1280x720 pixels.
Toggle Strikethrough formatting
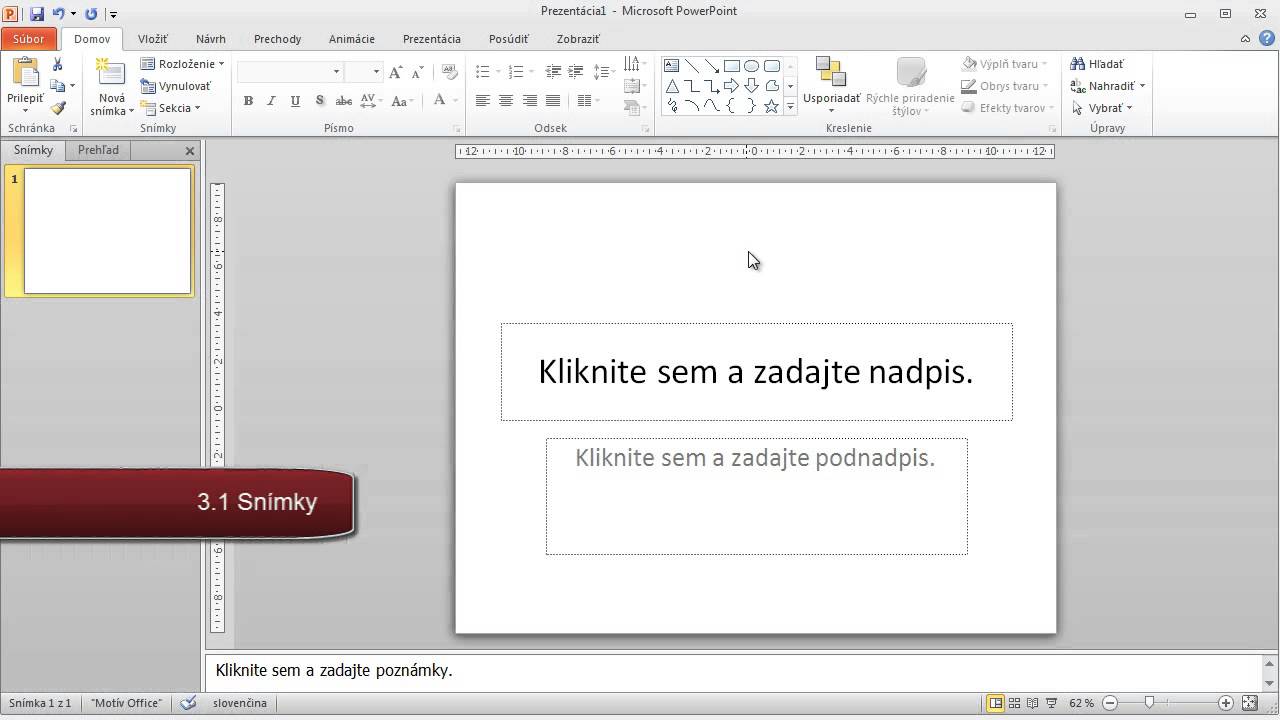click(343, 101)
